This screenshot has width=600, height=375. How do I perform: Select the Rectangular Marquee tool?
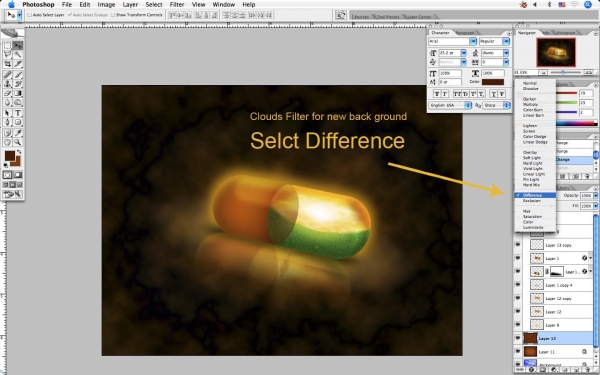pyautogui.click(x=7, y=46)
